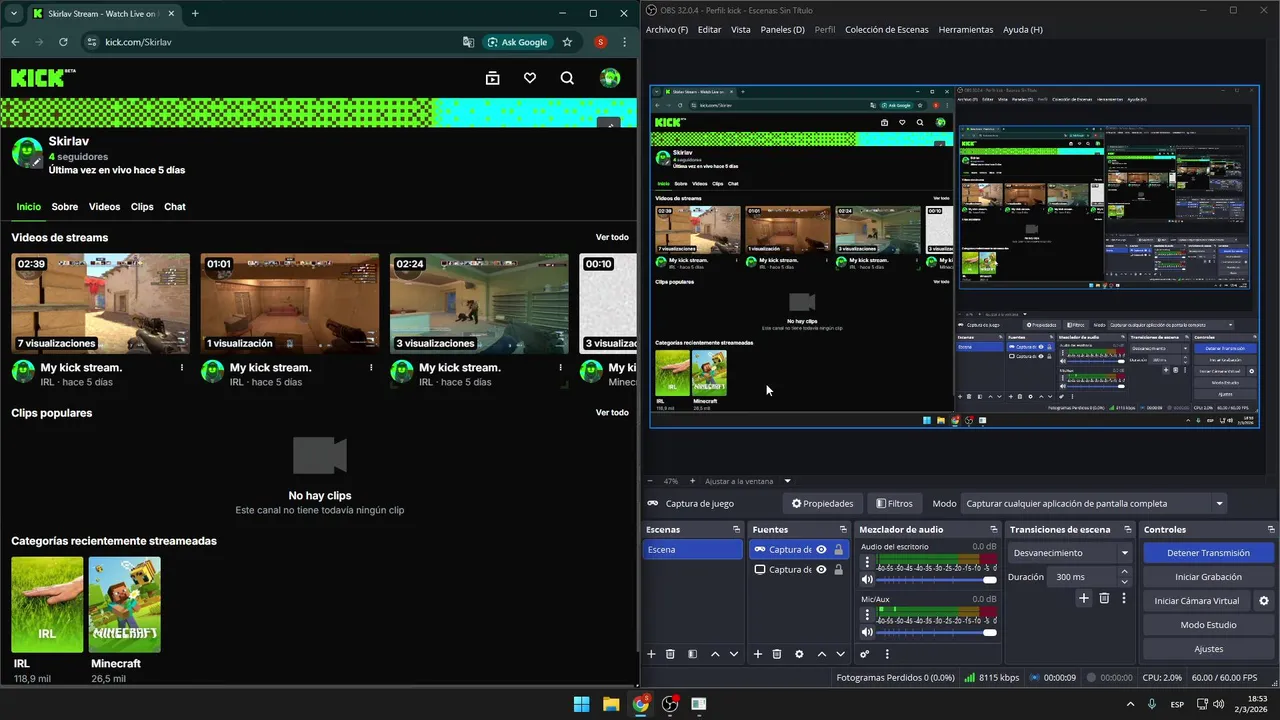
Task: Bookmark this page with the star icon
Action: click(x=567, y=42)
